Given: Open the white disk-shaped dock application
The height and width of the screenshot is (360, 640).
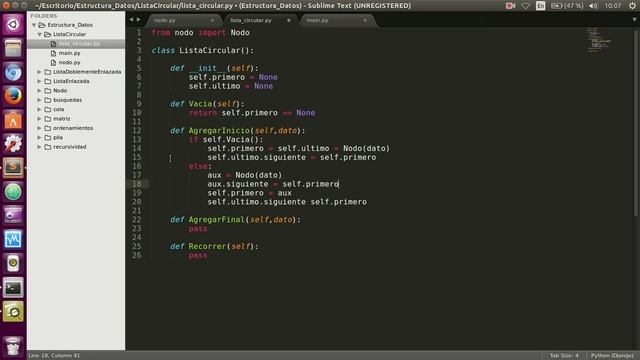Looking at the screenshot, I should [13, 264].
